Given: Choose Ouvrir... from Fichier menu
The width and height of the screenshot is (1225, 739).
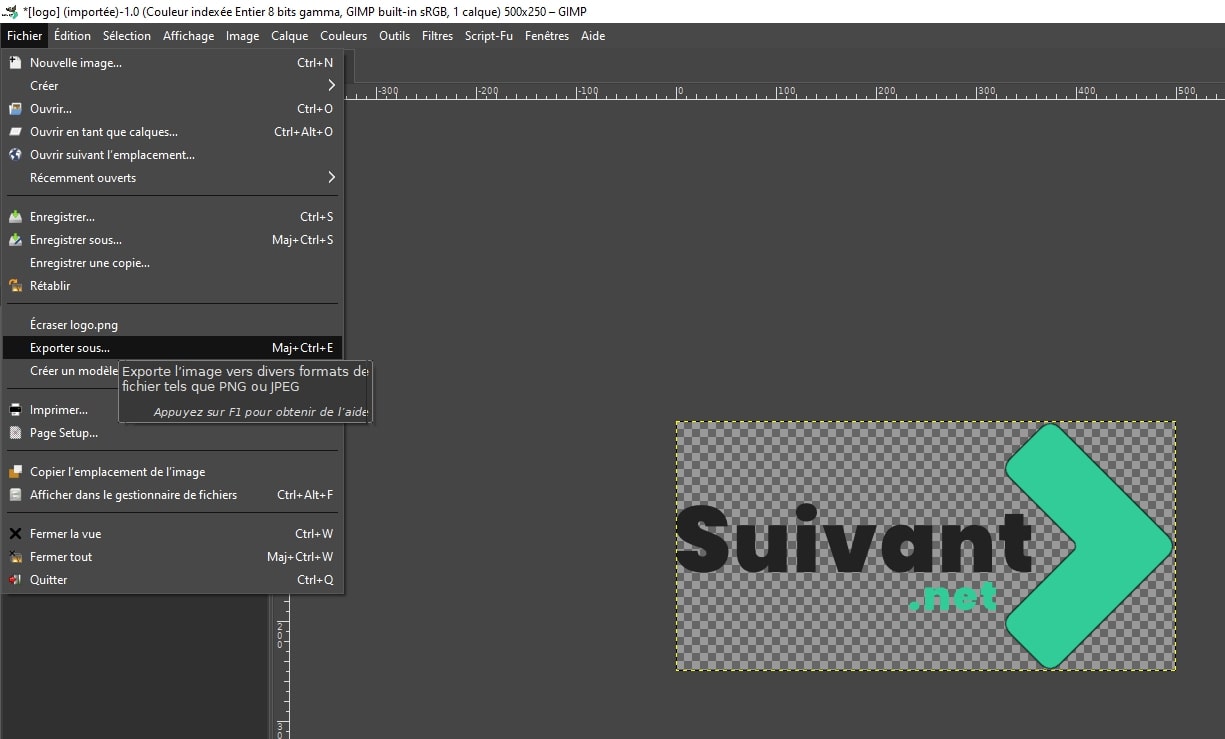Looking at the screenshot, I should click(x=172, y=109).
